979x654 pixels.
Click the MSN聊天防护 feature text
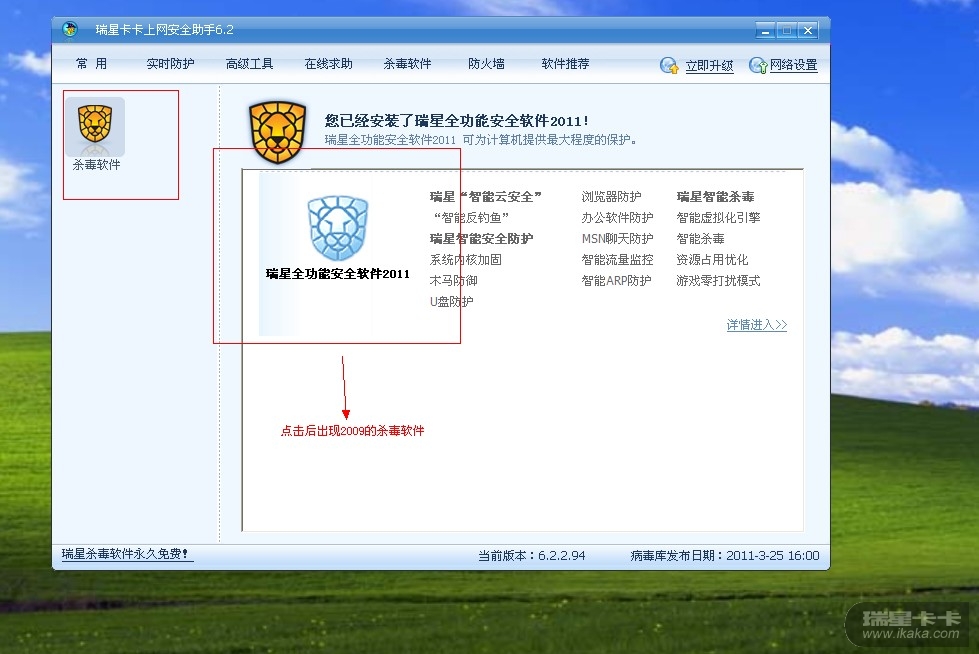click(617, 239)
